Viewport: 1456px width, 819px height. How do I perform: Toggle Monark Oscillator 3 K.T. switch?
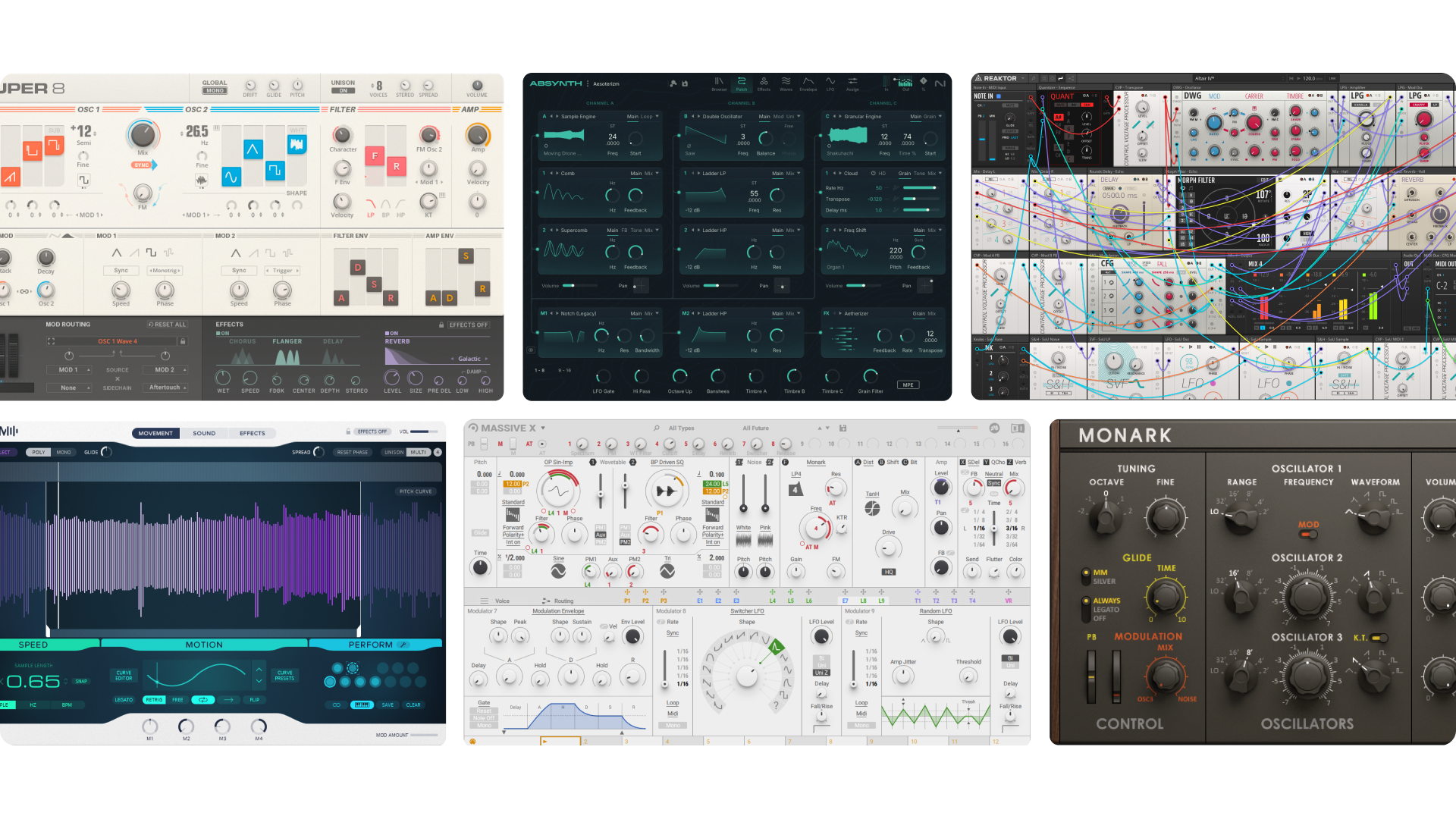(1379, 638)
